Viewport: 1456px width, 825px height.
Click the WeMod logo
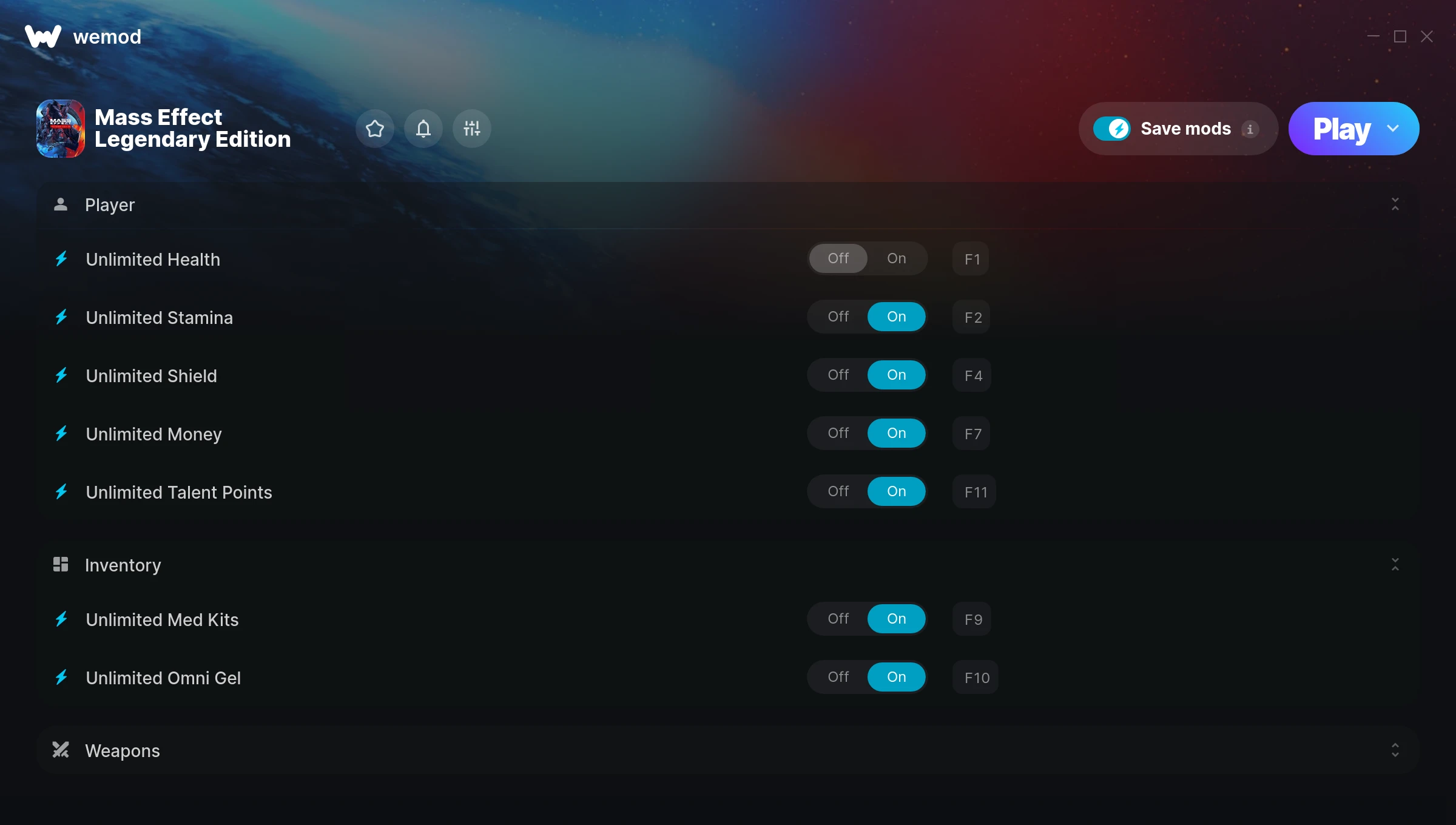pyautogui.click(x=43, y=36)
